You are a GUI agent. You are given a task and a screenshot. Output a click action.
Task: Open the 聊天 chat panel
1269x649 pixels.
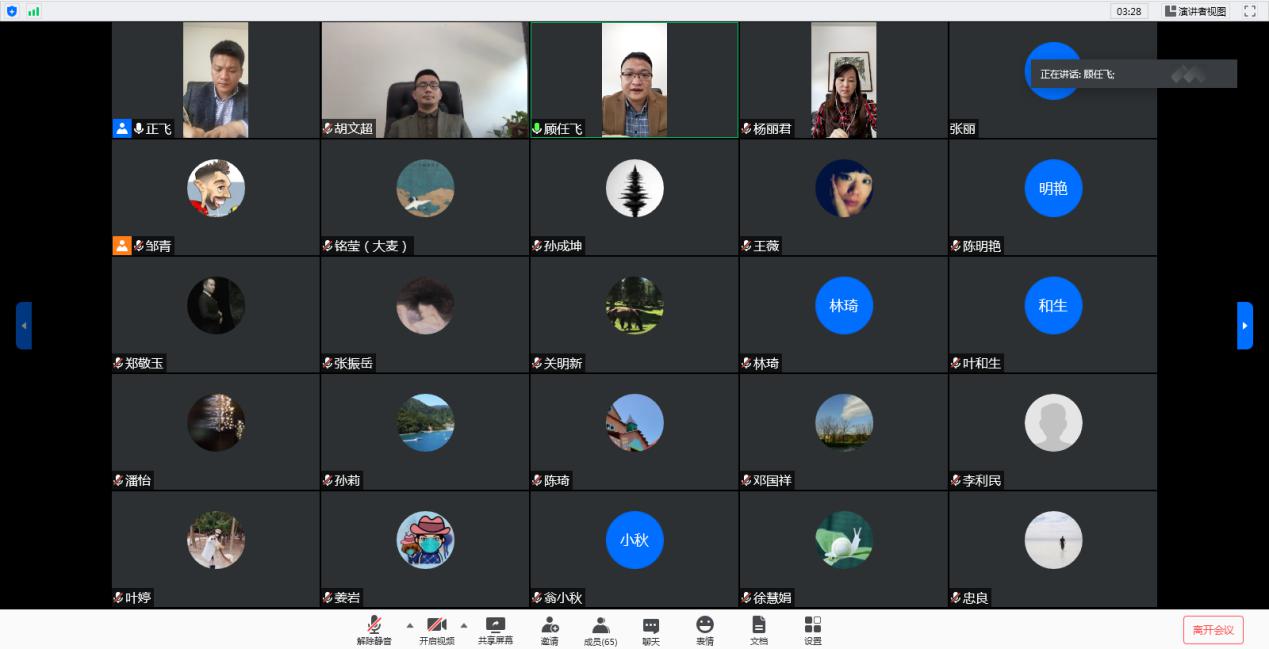651,628
